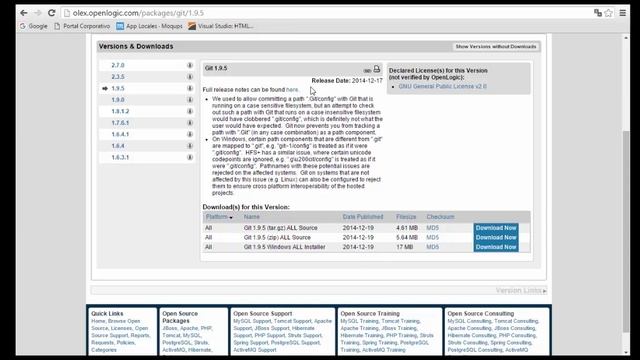Screen dimensions: 640x360
Task: Click download icon beside version 1.9.0
Action: 190,100
